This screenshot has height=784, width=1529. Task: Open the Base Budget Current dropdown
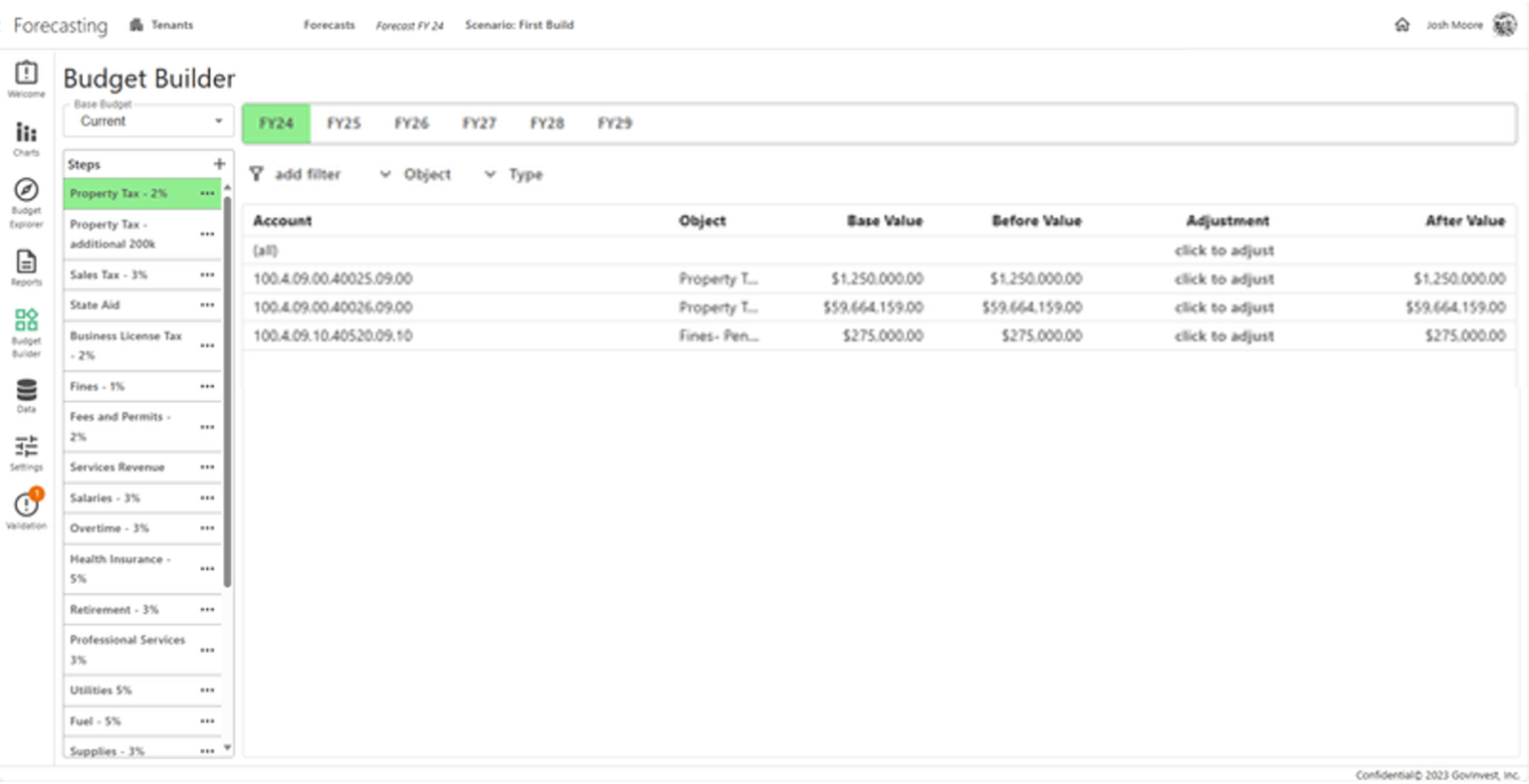(149, 121)
